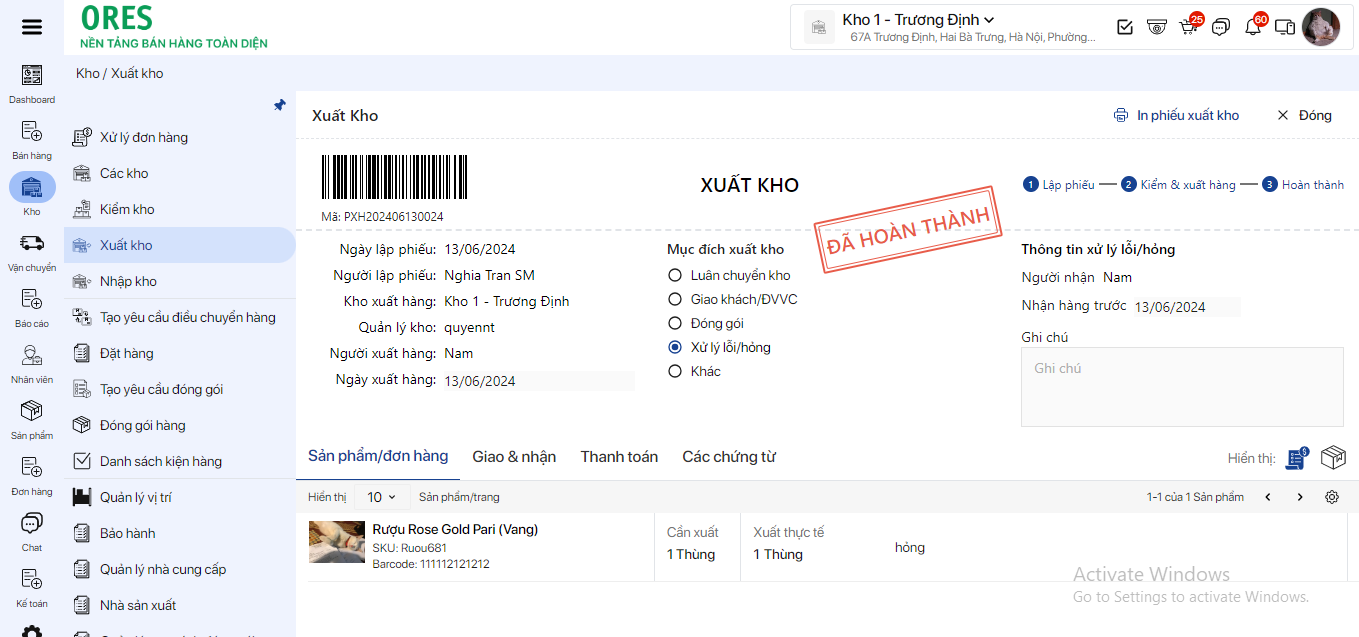Screen dimensions: 1359x637
Task: Click the pin icon above sidebar menu
Action: 280,105
